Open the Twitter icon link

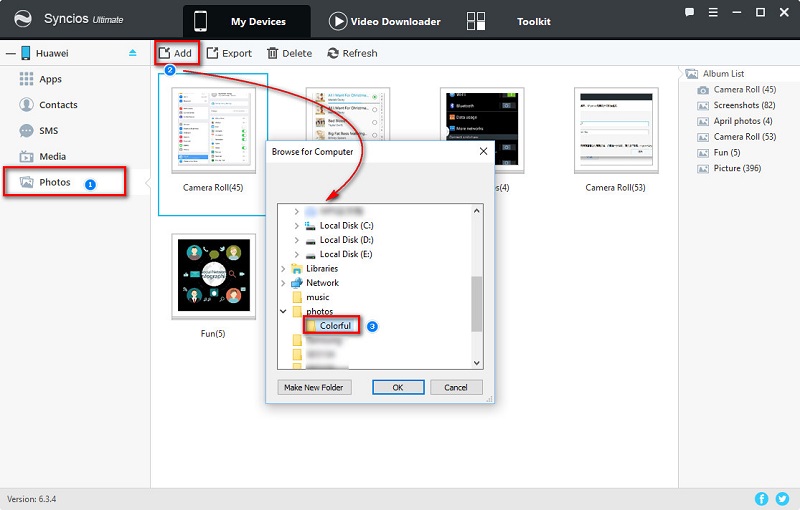point(782,499)
